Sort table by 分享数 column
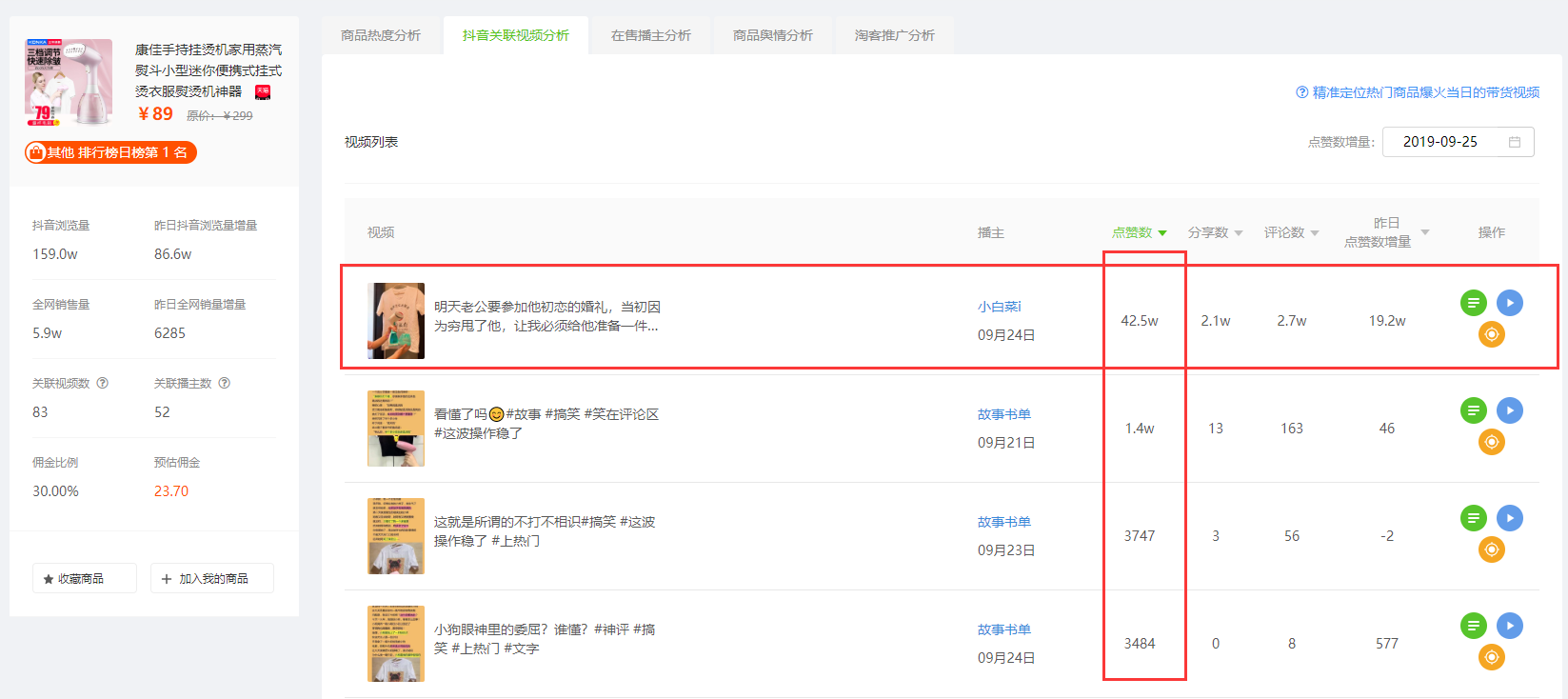Screen dimensions: 1568x699 pos(1216,232)
